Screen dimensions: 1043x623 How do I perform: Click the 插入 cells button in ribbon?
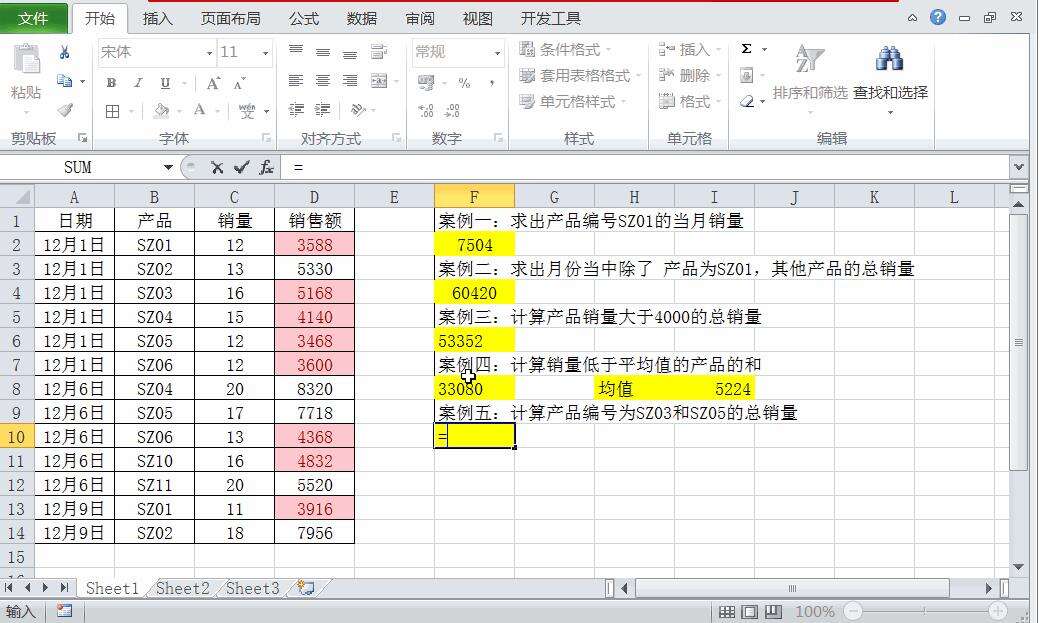(688, 49)
